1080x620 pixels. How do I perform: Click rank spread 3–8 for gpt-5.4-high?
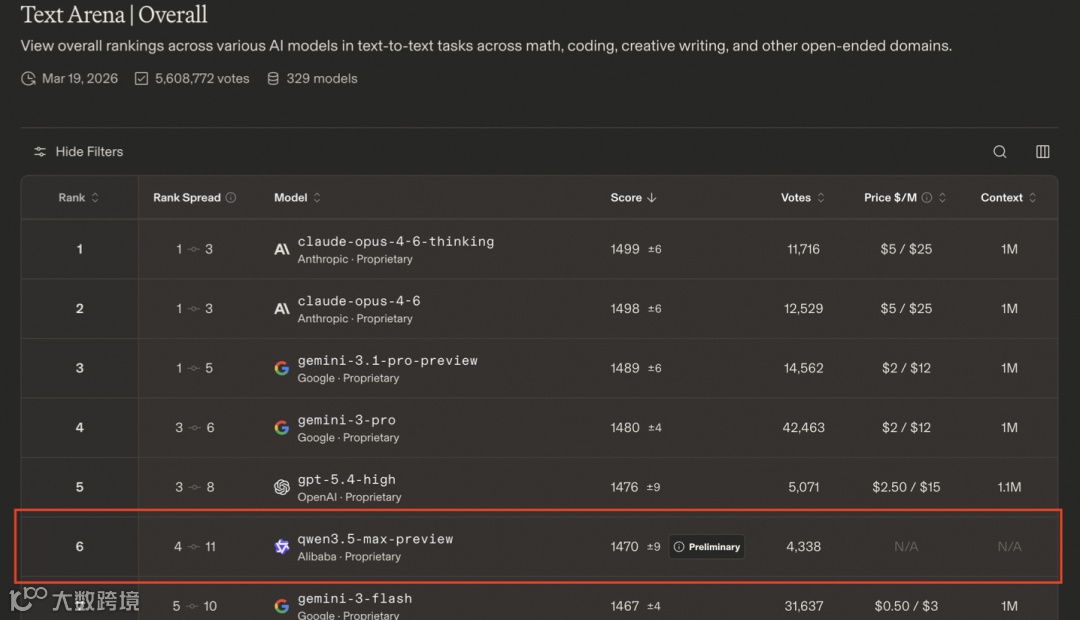194,487
